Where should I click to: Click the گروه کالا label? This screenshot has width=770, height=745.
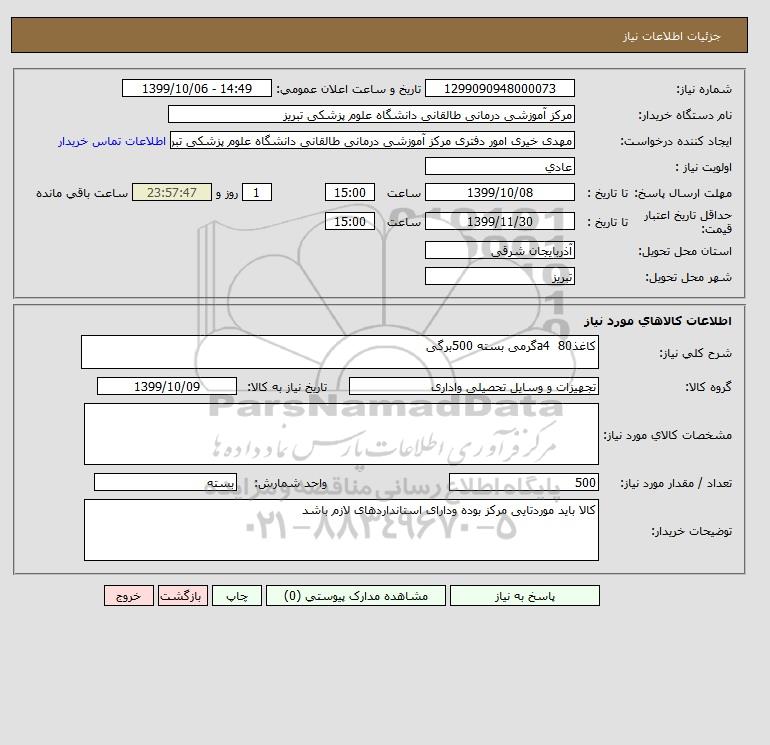pos(709,387)
